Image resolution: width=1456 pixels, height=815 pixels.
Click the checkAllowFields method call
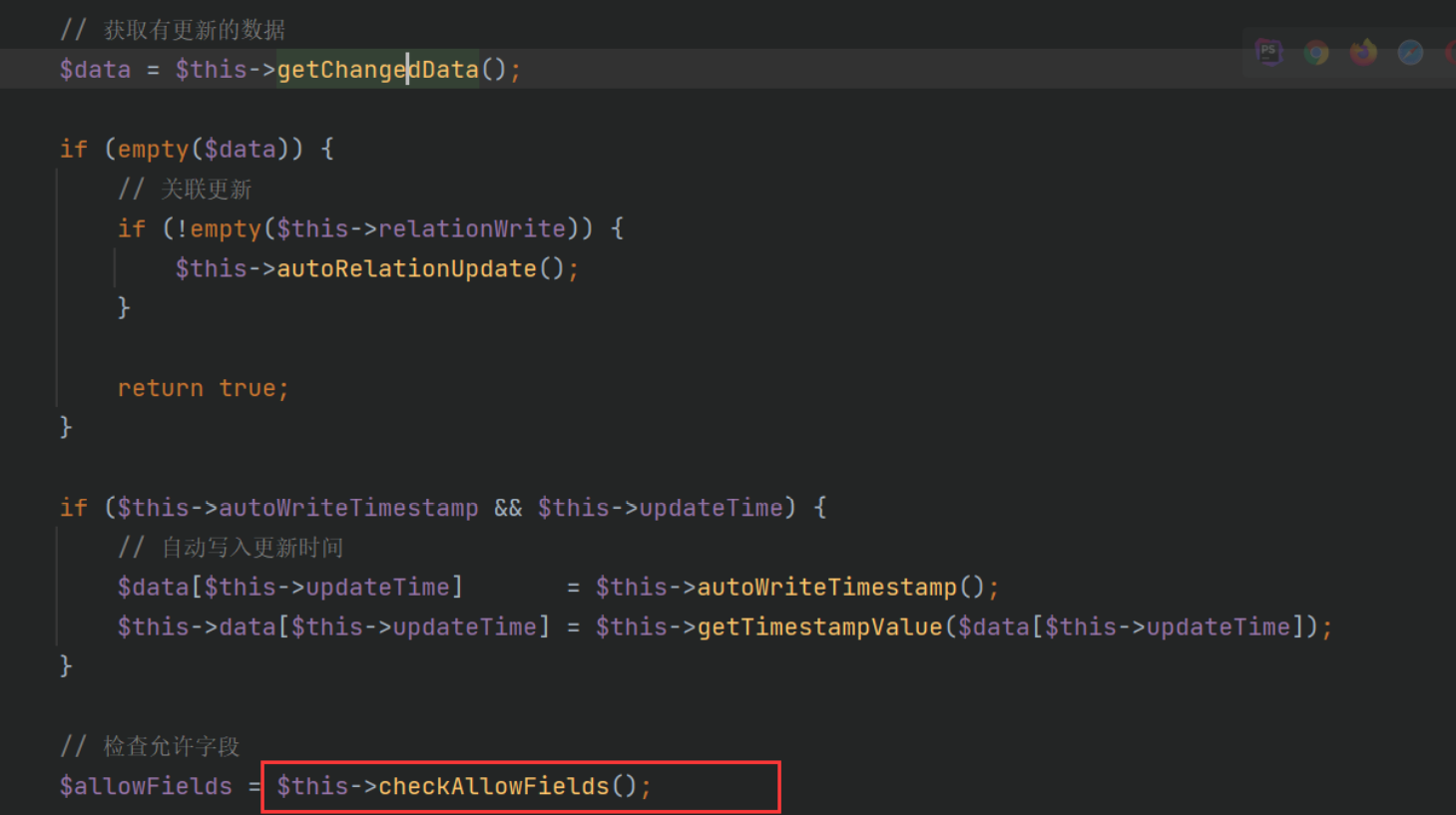click(494, 786)
